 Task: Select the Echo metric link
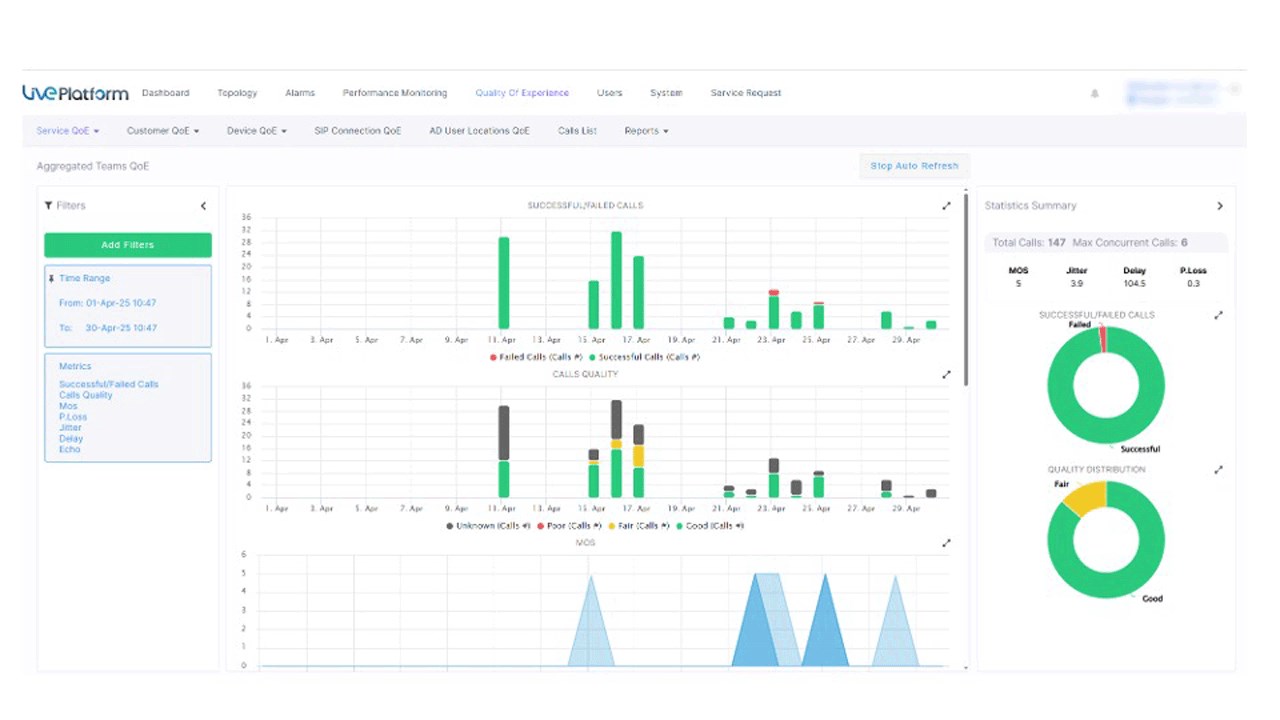69,450
